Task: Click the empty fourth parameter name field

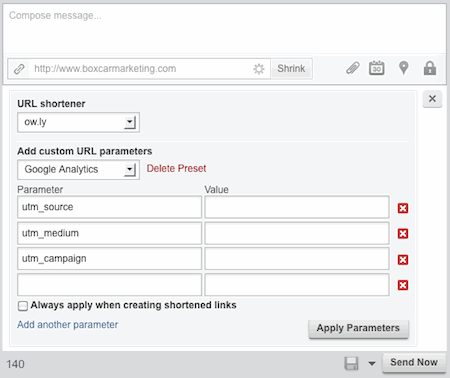Action: pos(109,285)
